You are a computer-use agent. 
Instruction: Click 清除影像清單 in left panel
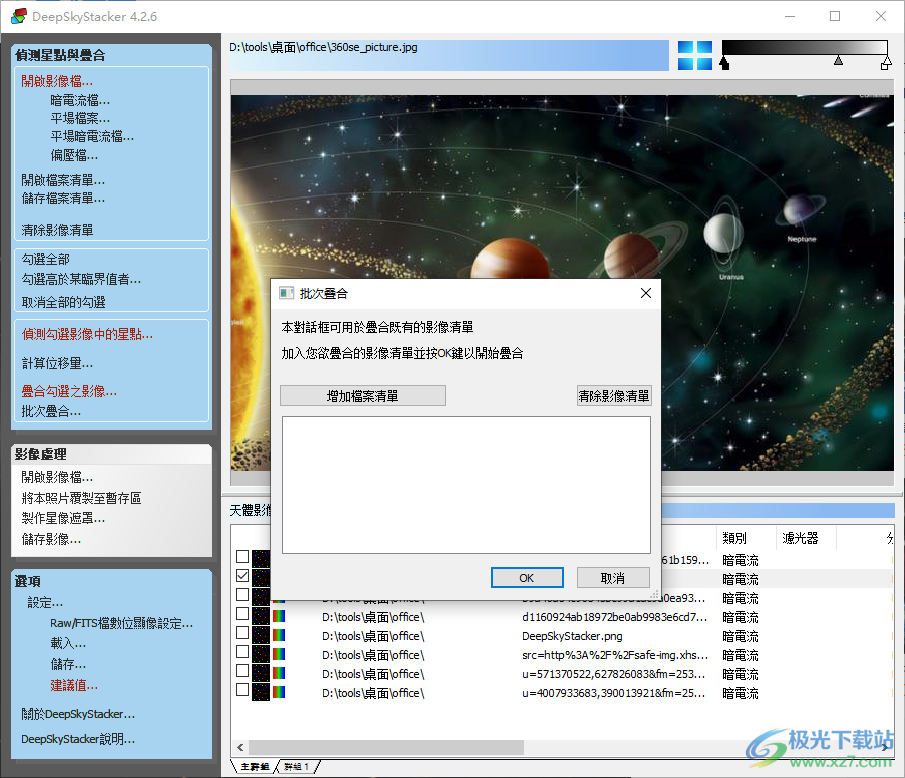pos(57,230)
